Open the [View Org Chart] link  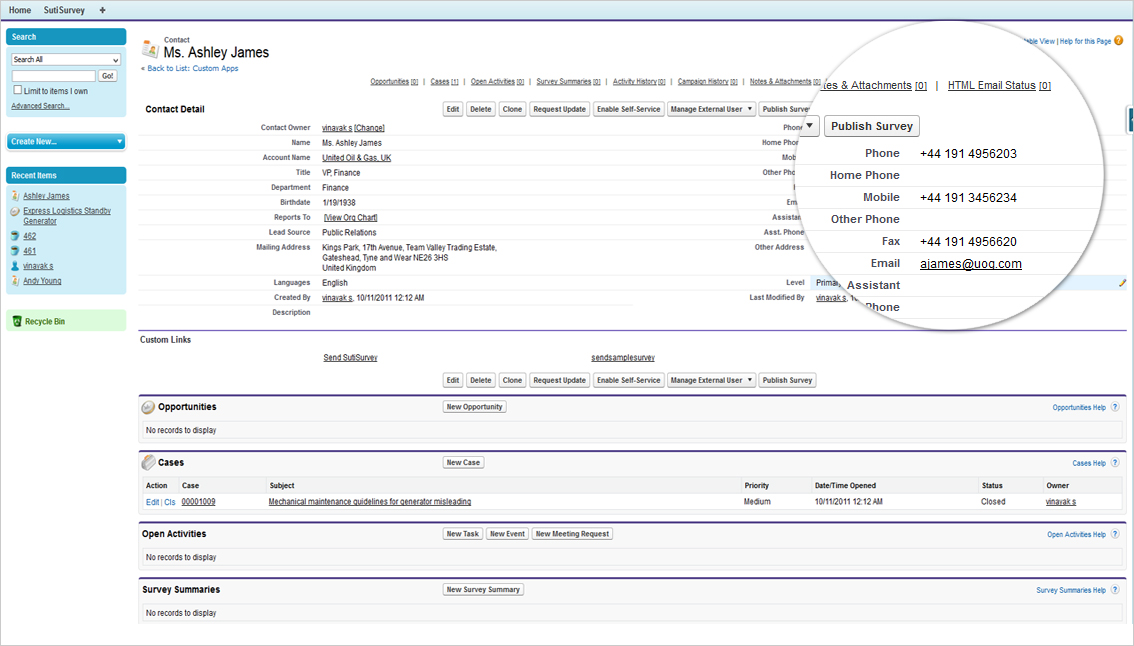click(x=351, y=218)
